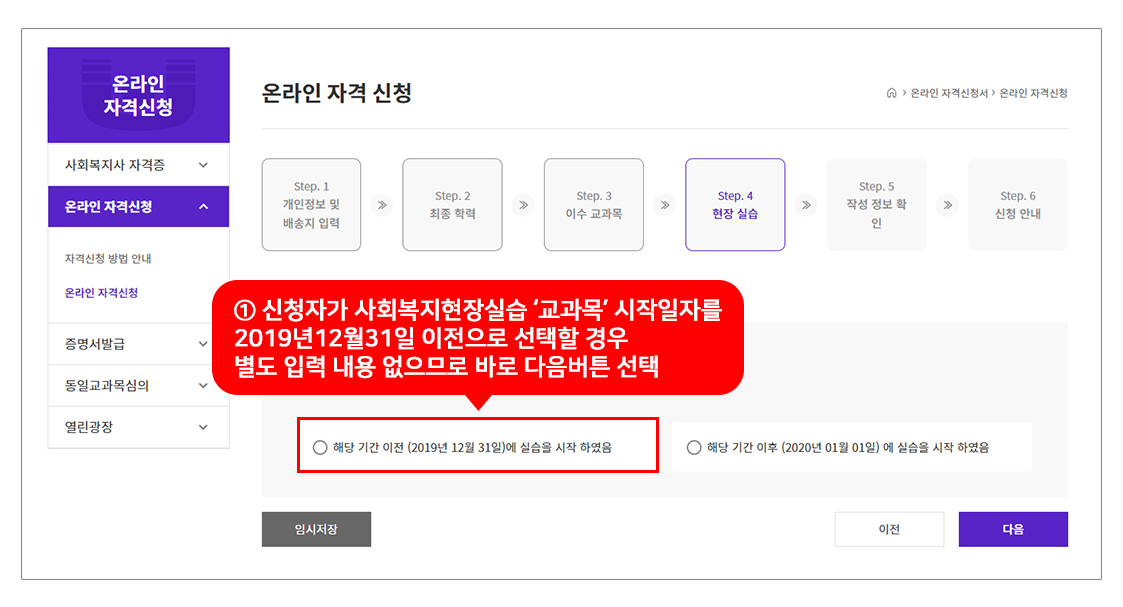The image size is (1123, 607).
Task: Click arrow icon between Step 4 and Step 5
Action: [806, 205]
